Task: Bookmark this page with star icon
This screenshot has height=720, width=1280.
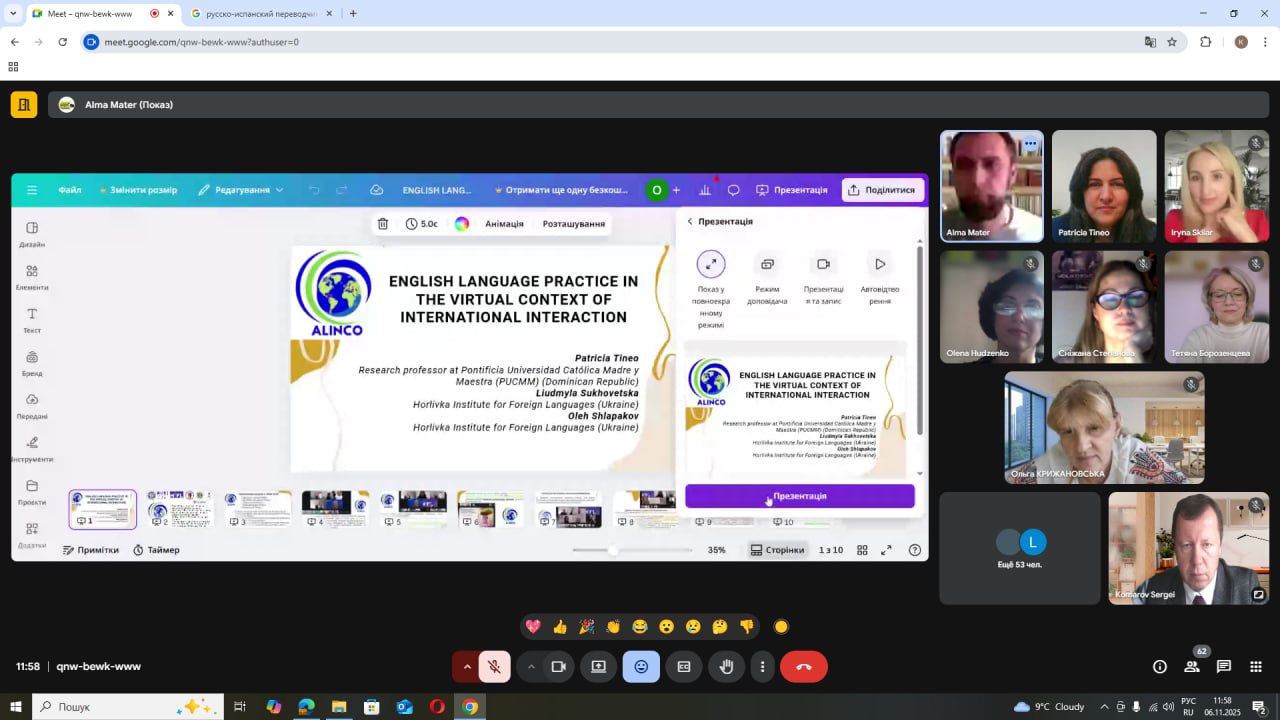Action: tap(1172, 42)
